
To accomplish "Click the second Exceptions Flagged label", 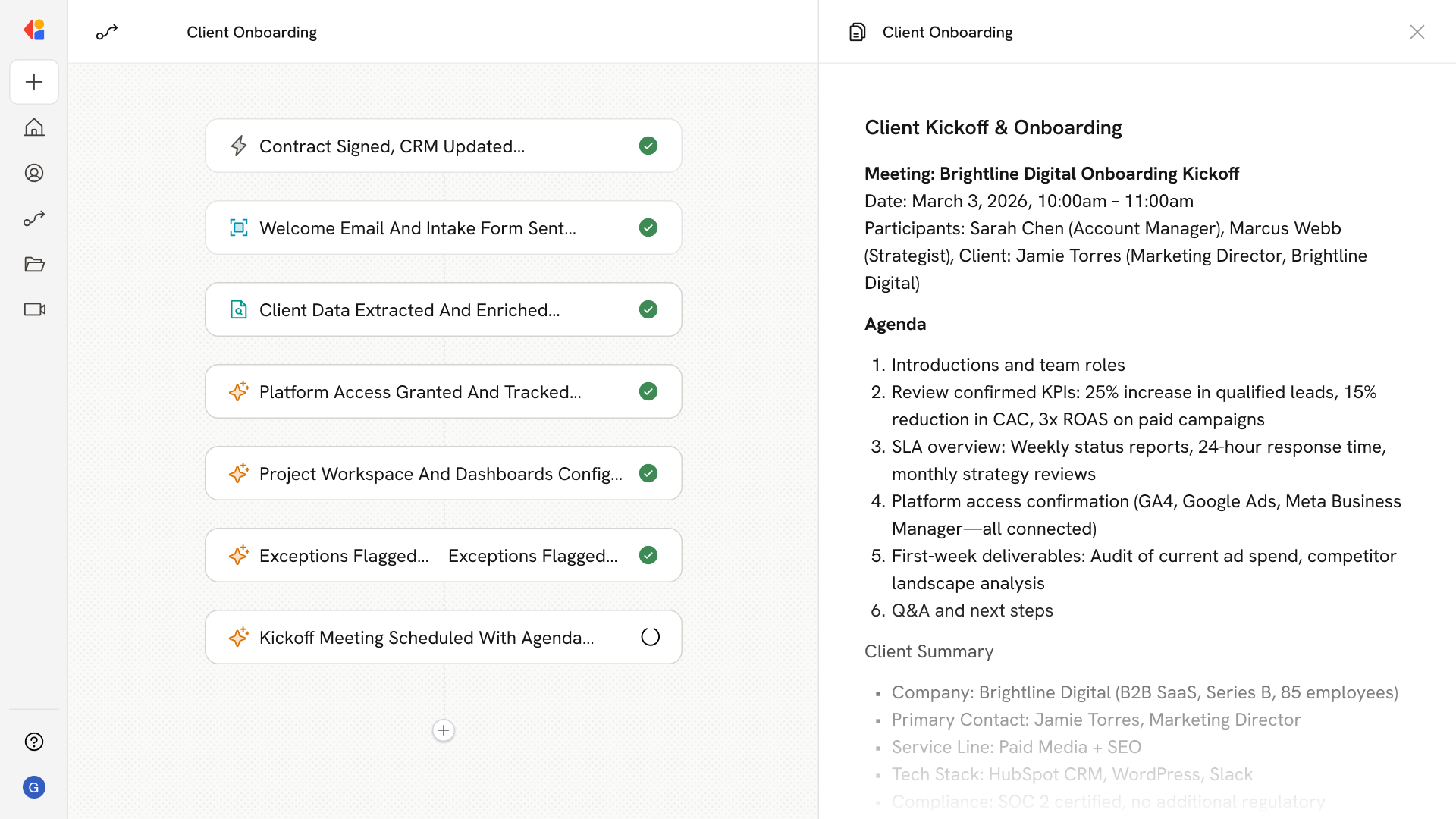I will coord(532,556).
